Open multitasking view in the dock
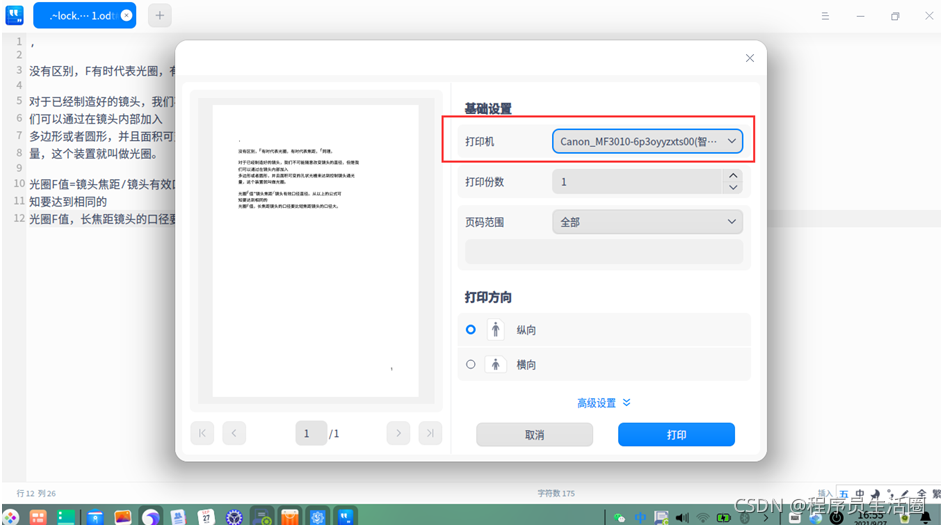The height and width of the screenshot is (525, 941). coord(38,517)
